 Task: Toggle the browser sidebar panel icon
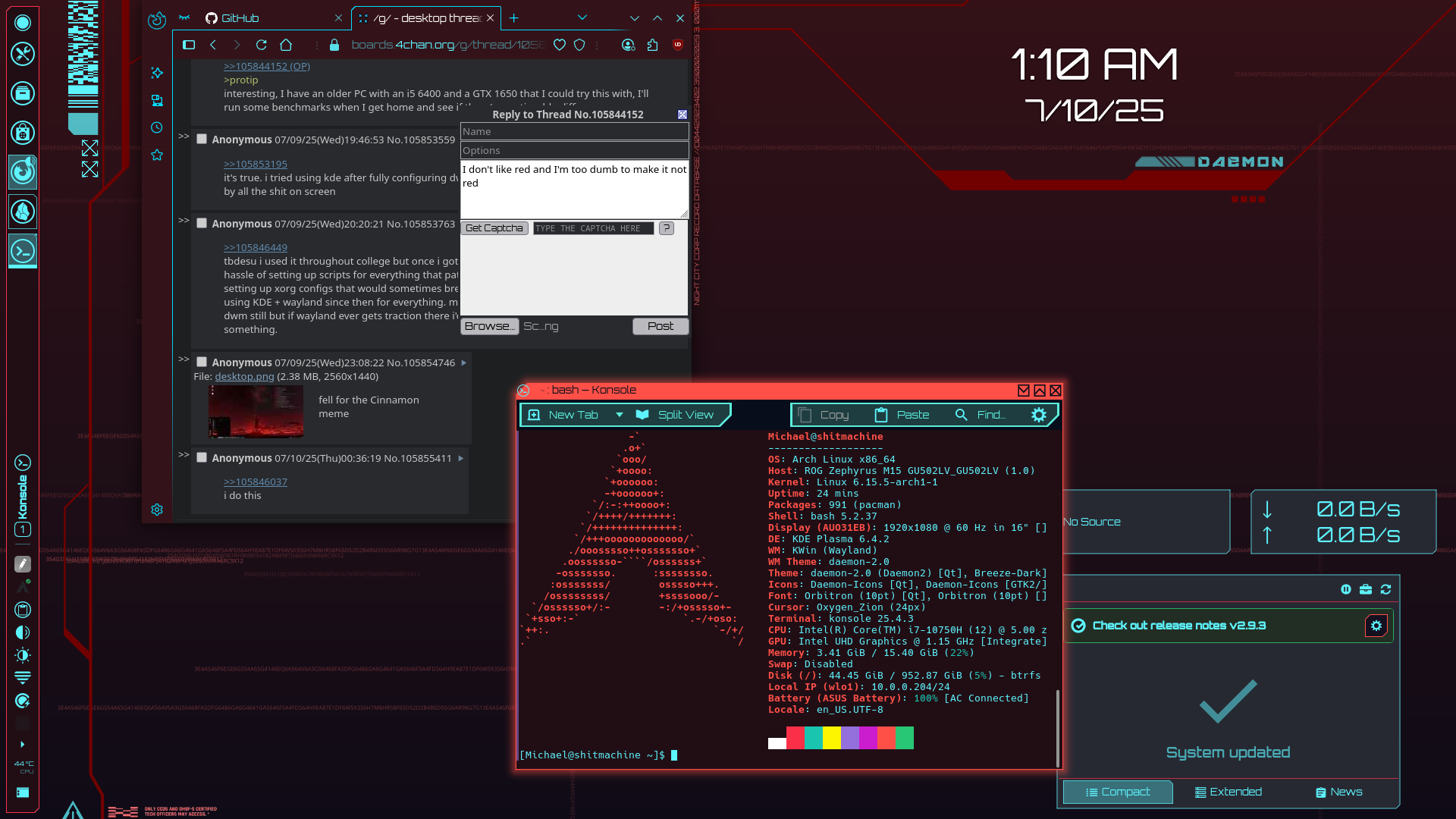click(189, 45)
